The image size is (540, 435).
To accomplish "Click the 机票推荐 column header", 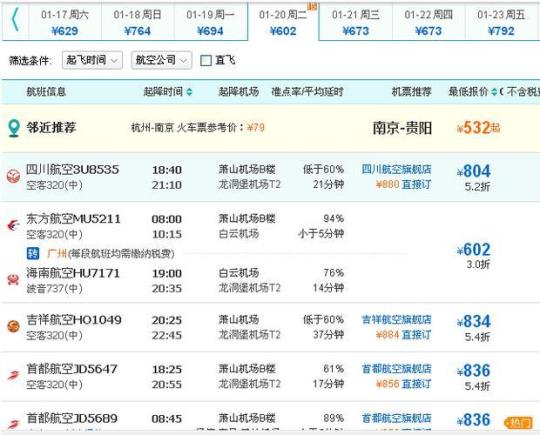I will [x=412, y=92].
